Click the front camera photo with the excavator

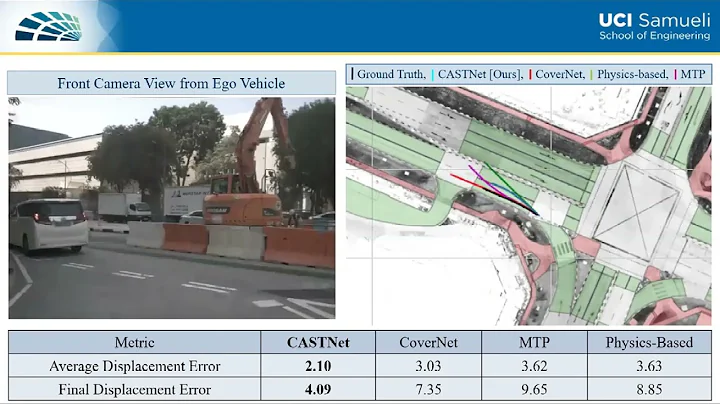coord(172,208)
